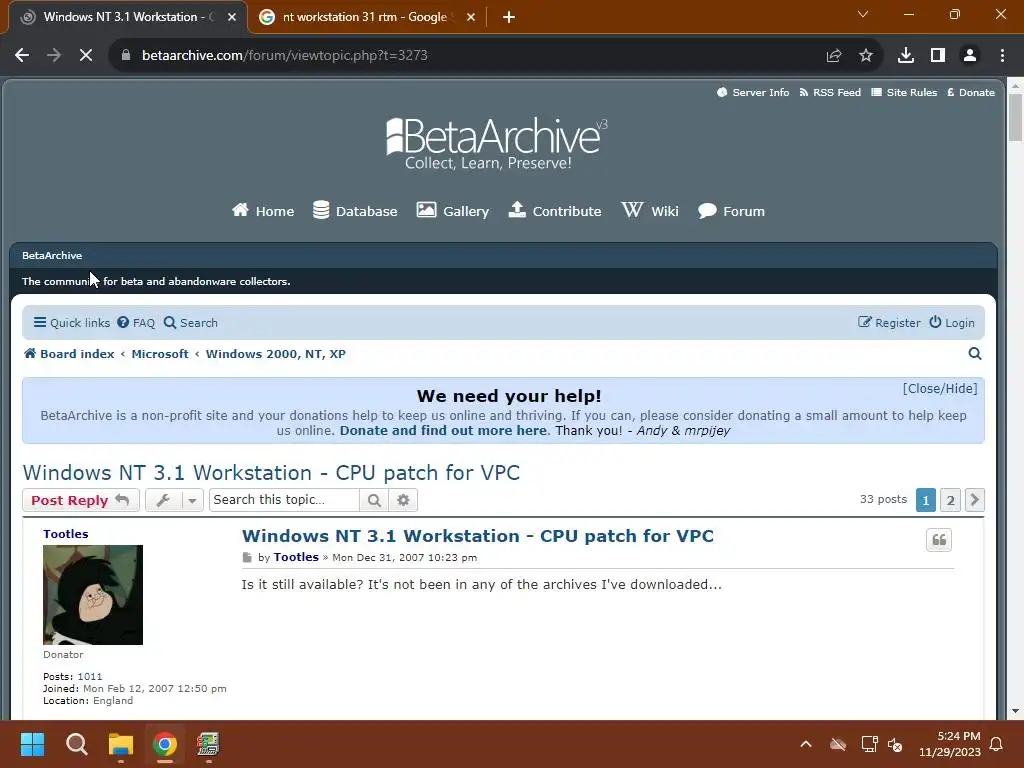Open the notifications bell

(997, 744)
